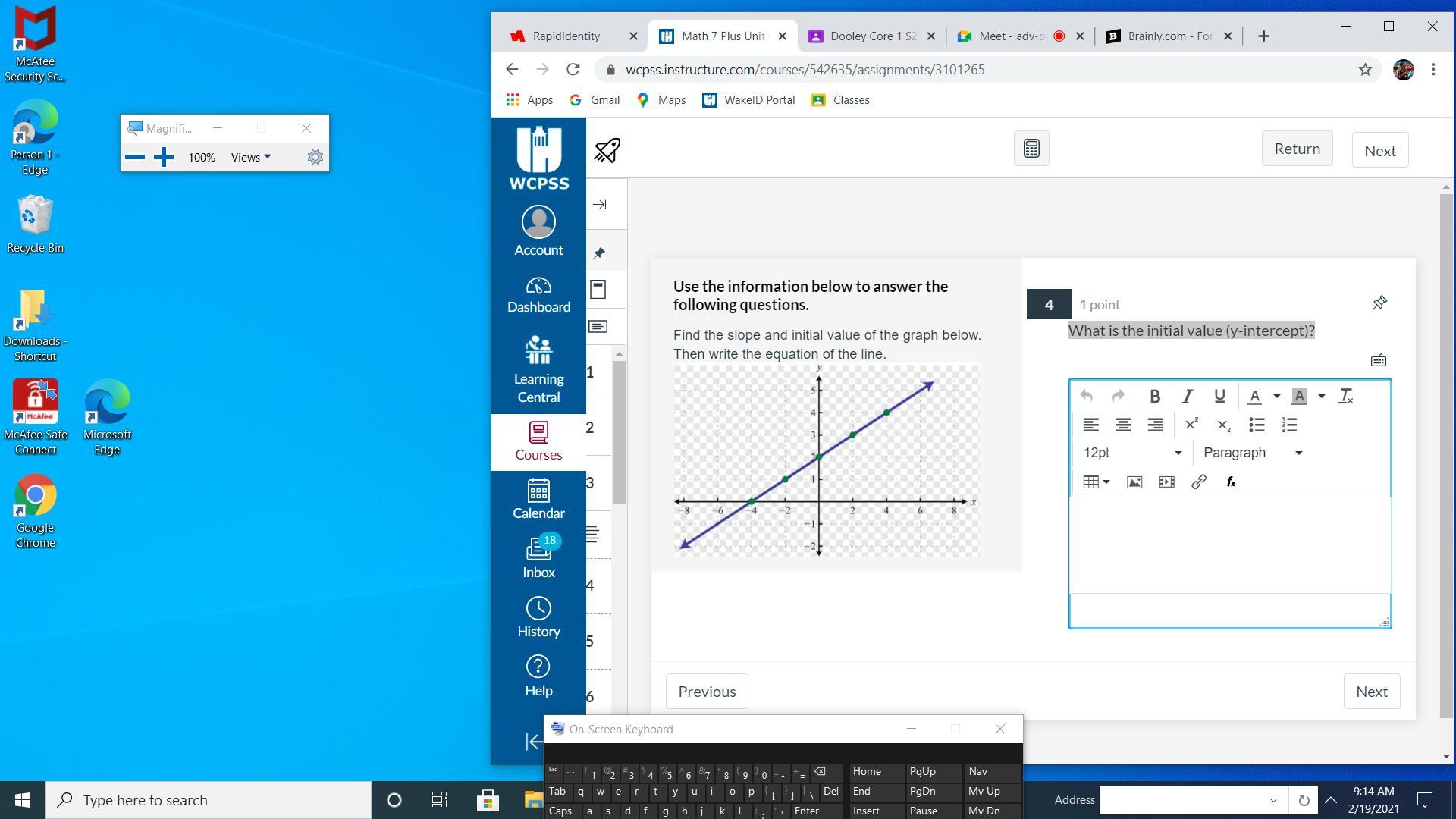This screenshot has height=819, width=1456.
Task: Toggle bold formatting in the editor
Action: coord(1154,396)
